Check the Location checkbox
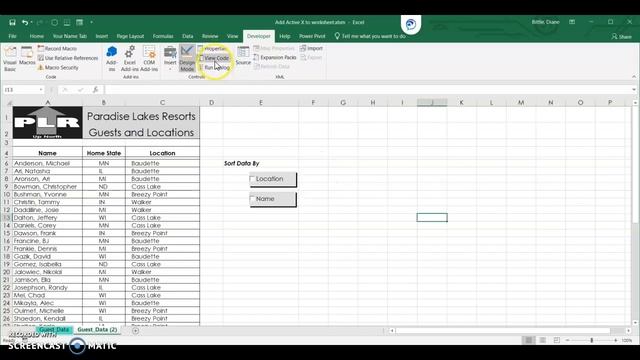The height and width of the screenshot is (360, 640). pyautogui.click(x=252, y=179)
